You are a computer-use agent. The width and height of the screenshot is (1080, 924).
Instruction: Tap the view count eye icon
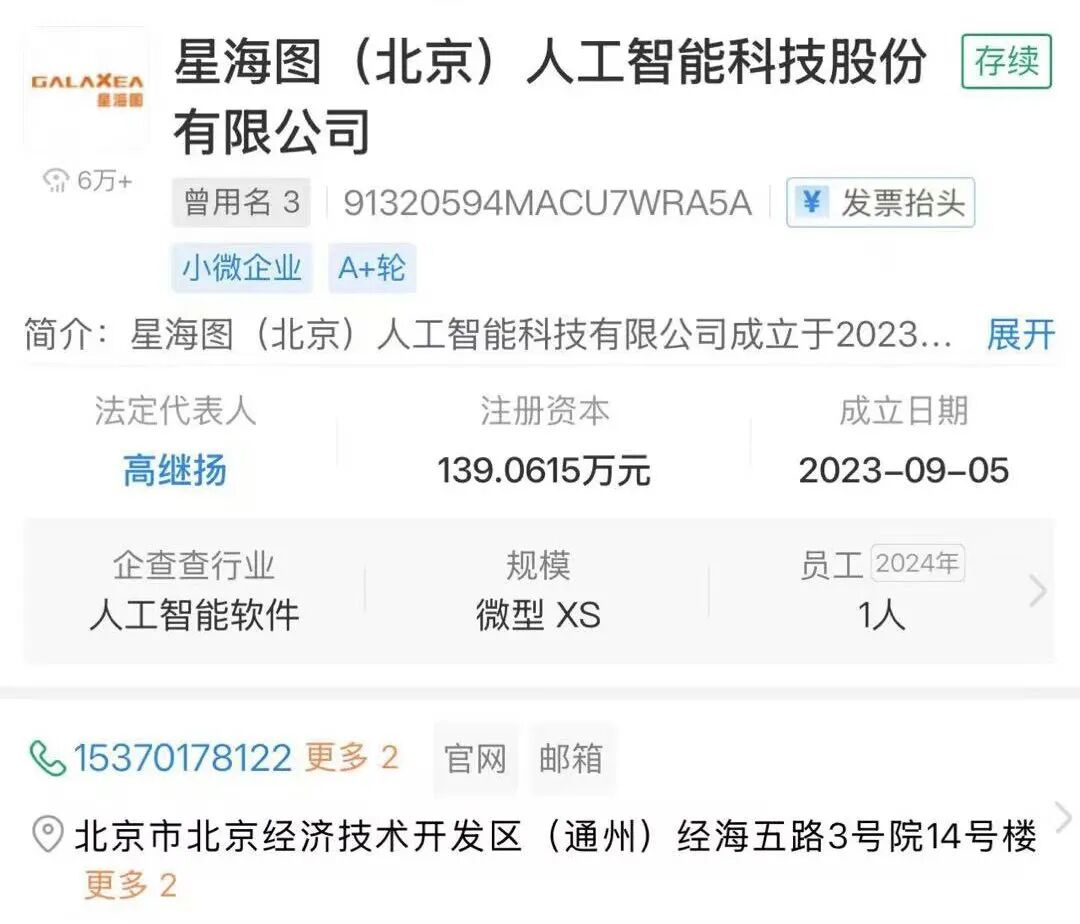click(x=56, y=180)
